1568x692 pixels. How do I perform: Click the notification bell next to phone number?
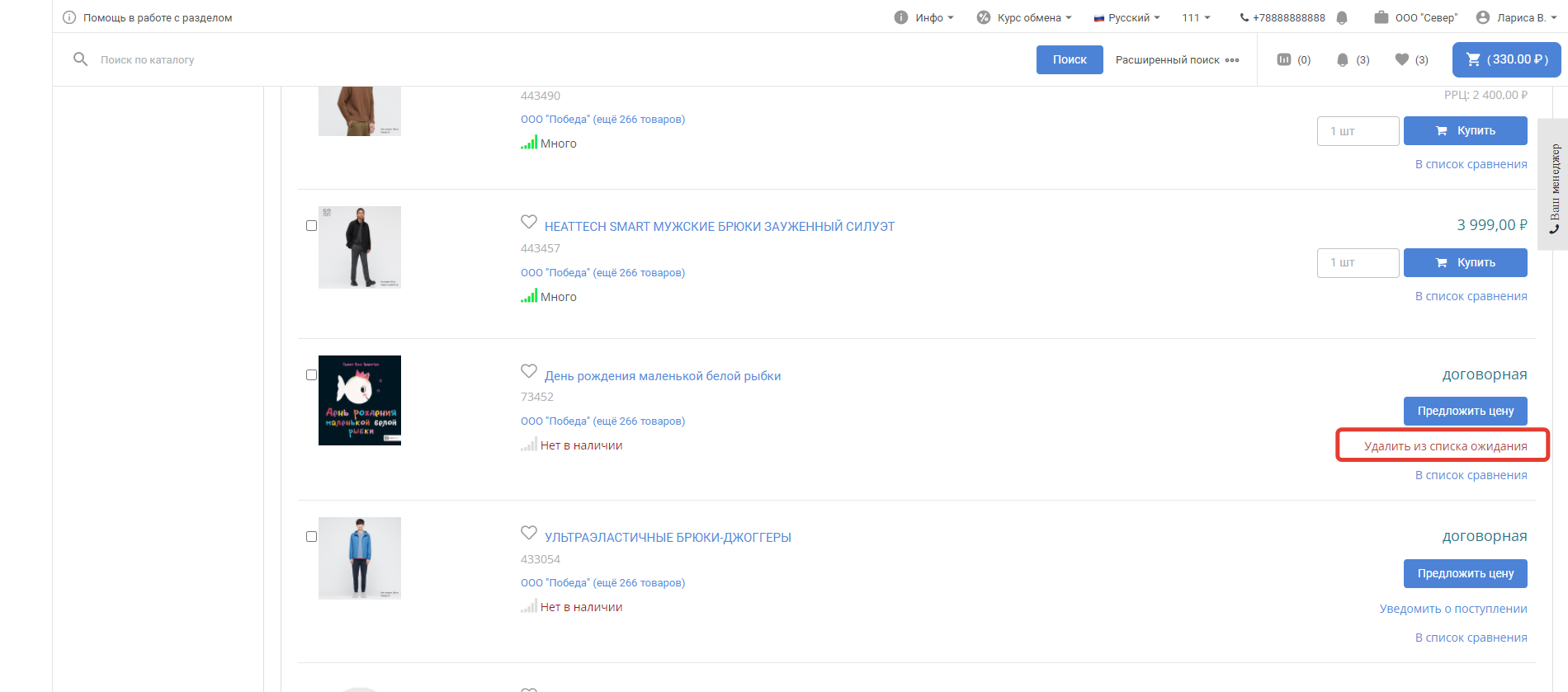coord(1342,17)
